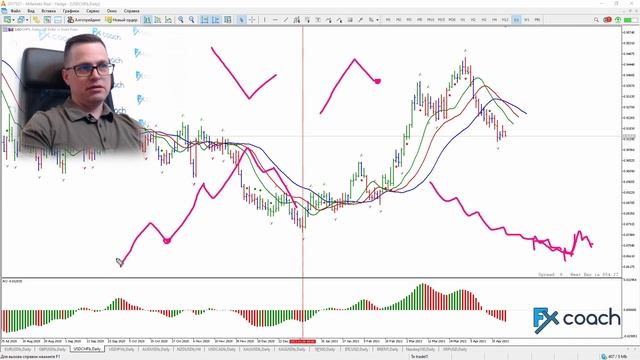The height and width of the screenshot is (360, 640).
Task: Switch chart to line chart icon
Action: [168, 20]
